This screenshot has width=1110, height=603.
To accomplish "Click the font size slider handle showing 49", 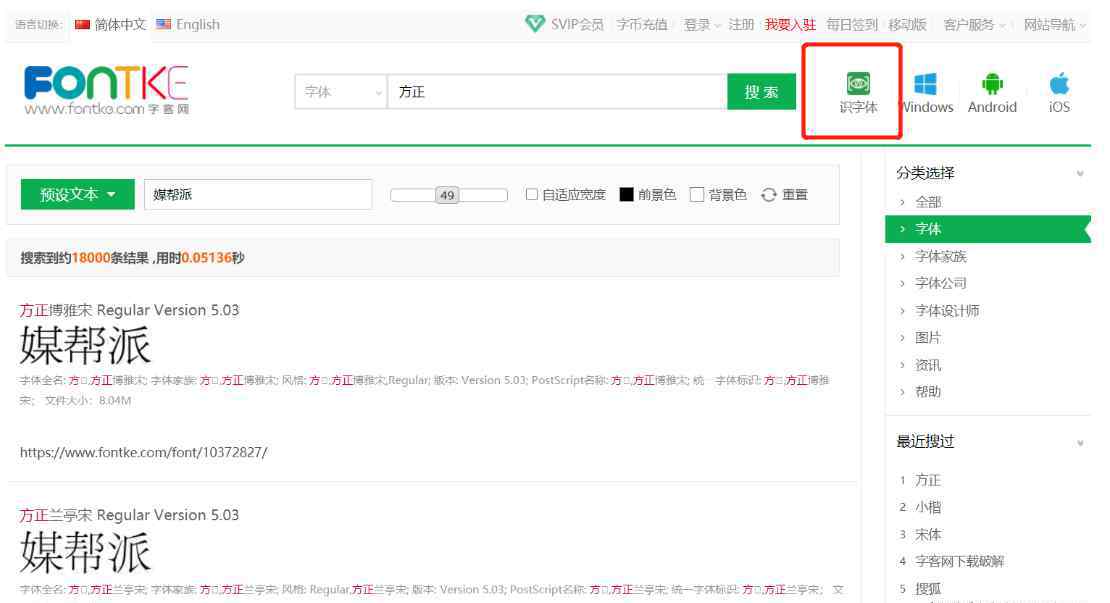I will pos(447,195).
